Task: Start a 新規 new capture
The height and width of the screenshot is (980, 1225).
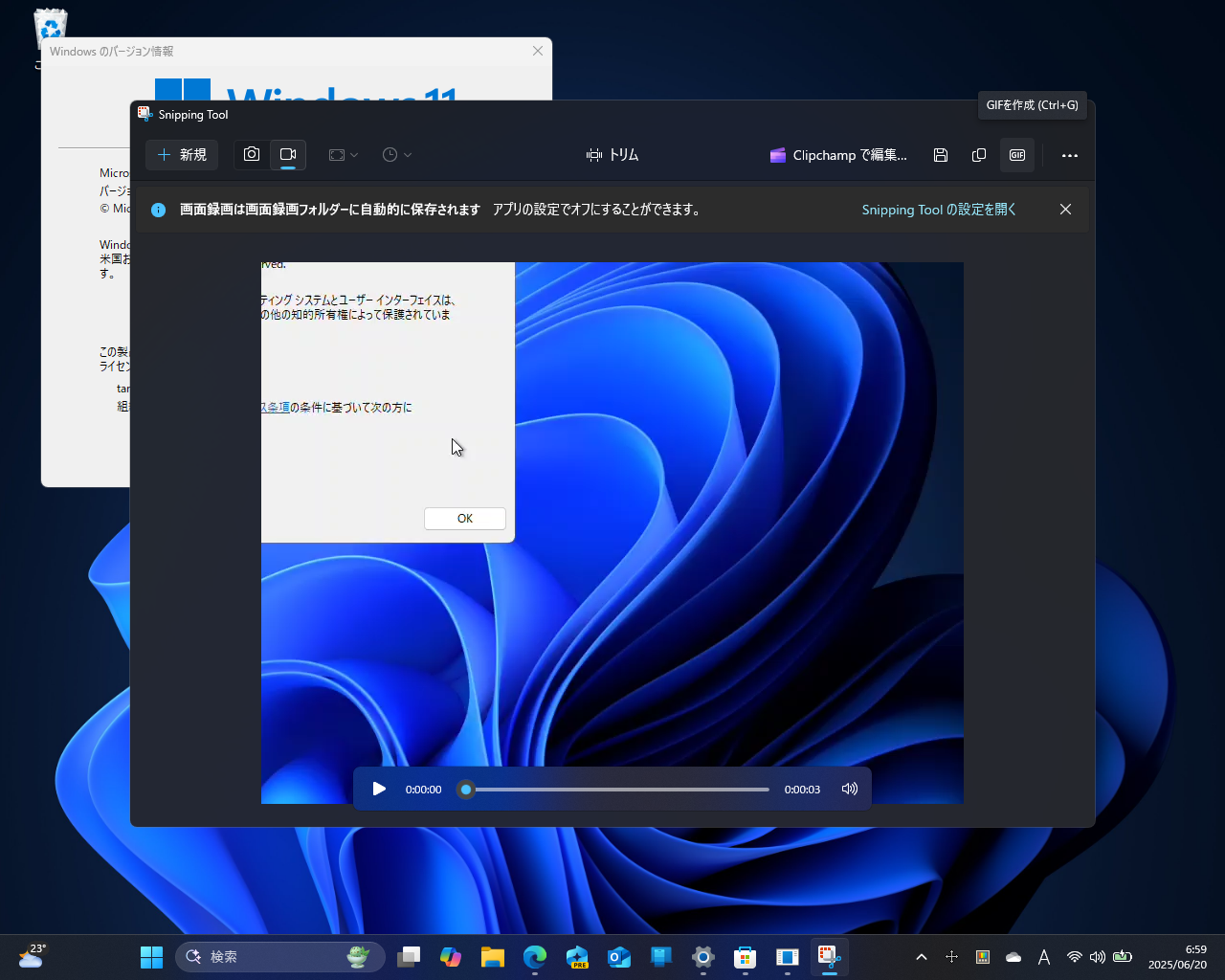Action: pyautogui.click(x=182, y=154)
